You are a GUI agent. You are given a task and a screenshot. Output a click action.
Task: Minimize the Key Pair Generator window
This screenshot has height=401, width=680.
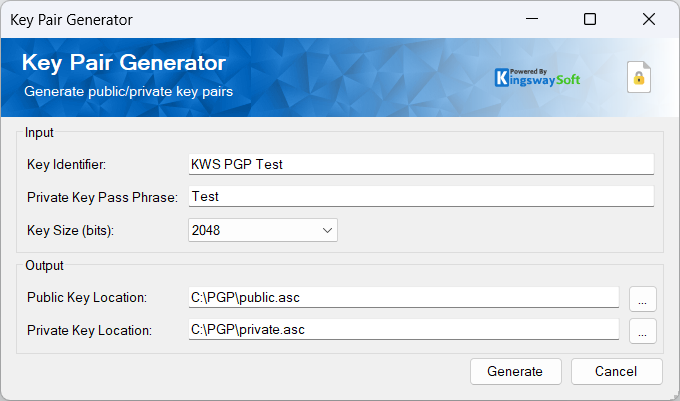click(x=532, y=19)
